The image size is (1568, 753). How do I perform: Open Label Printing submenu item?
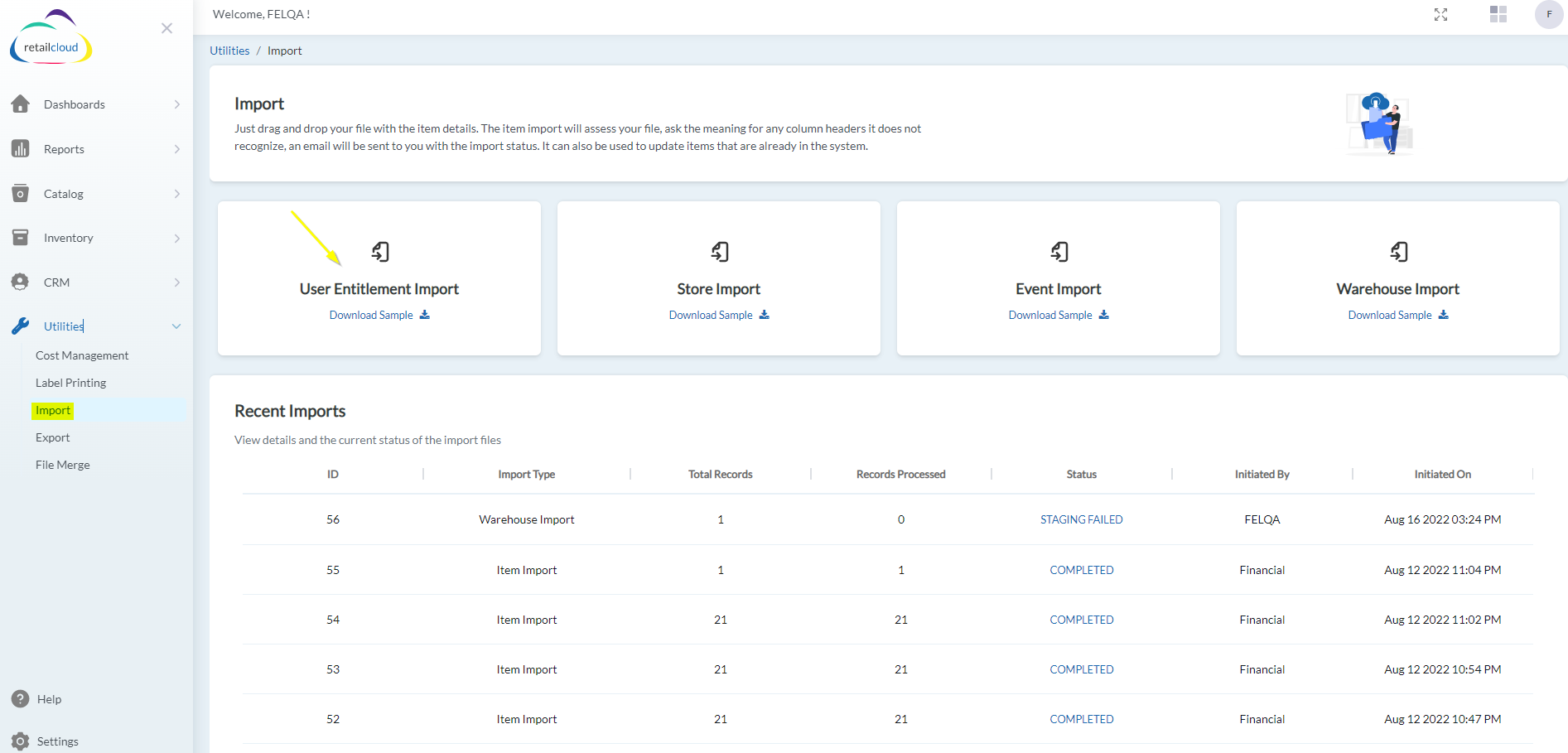(x=70, y=383)
